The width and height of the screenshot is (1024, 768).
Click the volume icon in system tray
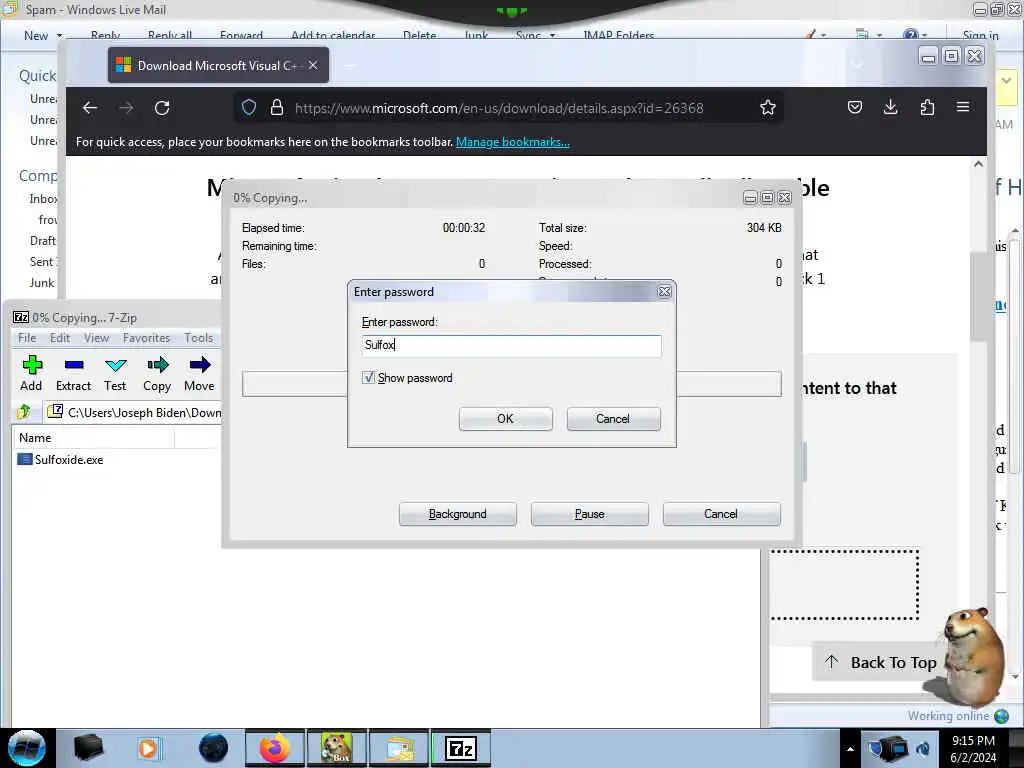pyautogui.click(x=923, y=748)
